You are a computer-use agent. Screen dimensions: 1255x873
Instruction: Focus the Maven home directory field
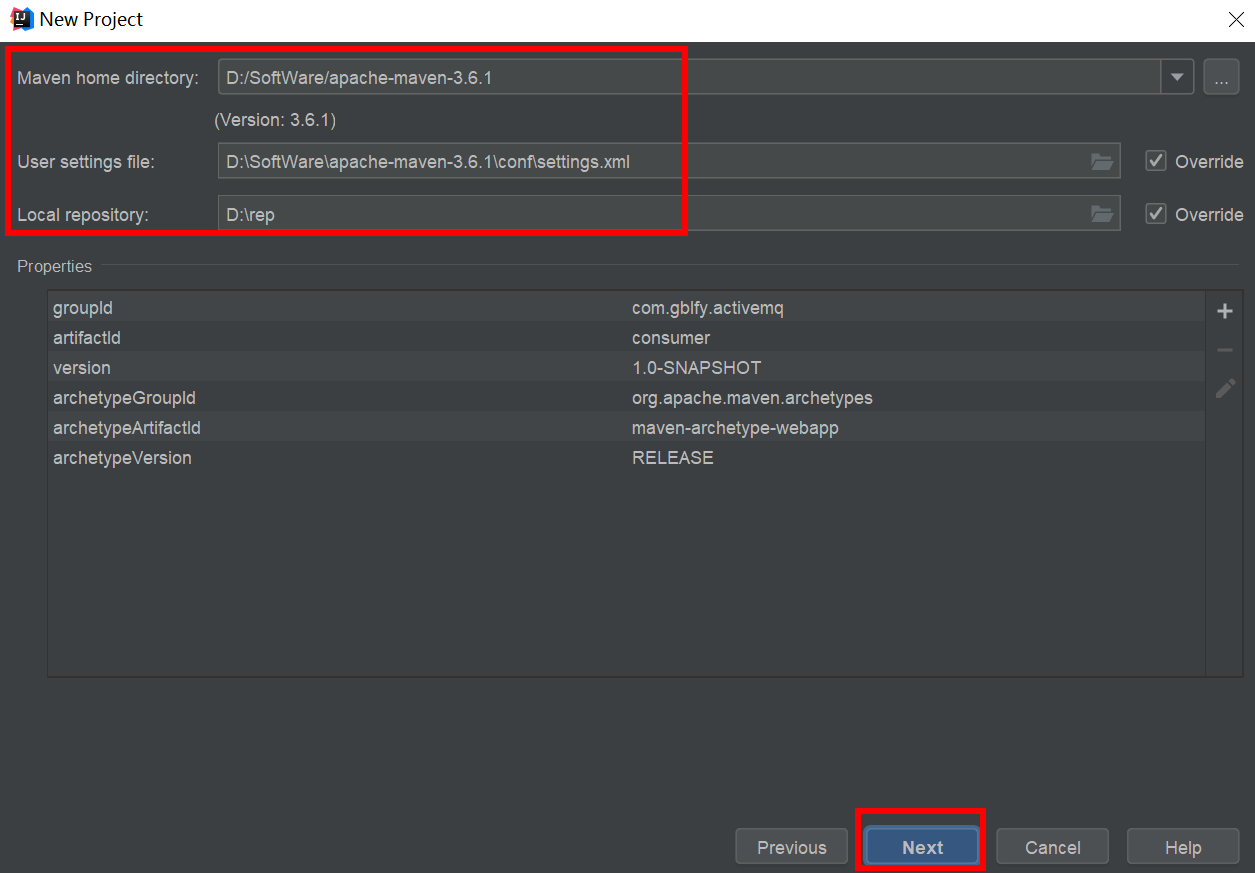[x=689, y=77]
